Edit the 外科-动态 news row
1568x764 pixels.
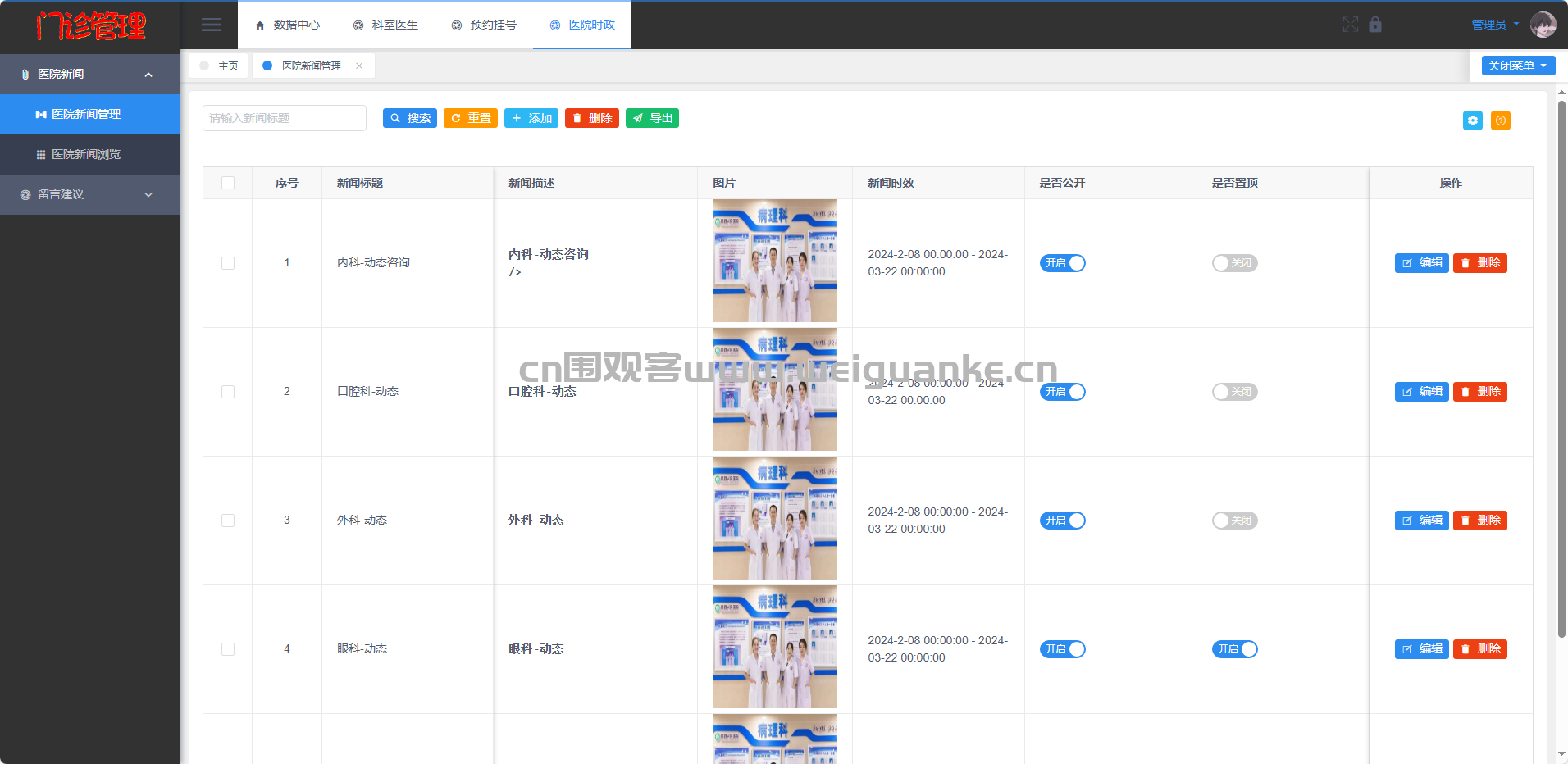(x=1422, y=521)
